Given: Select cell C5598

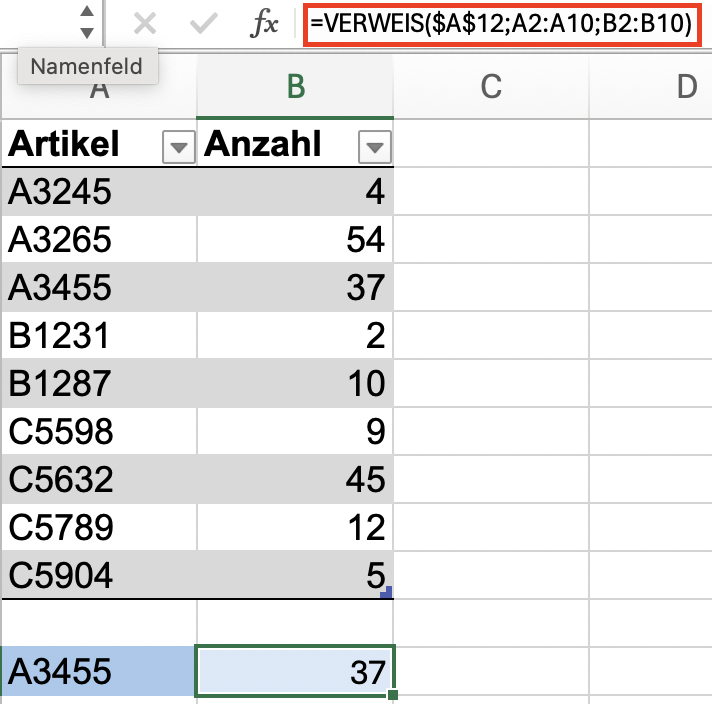Looking at the screenshot, I should [x=99, y=431].
